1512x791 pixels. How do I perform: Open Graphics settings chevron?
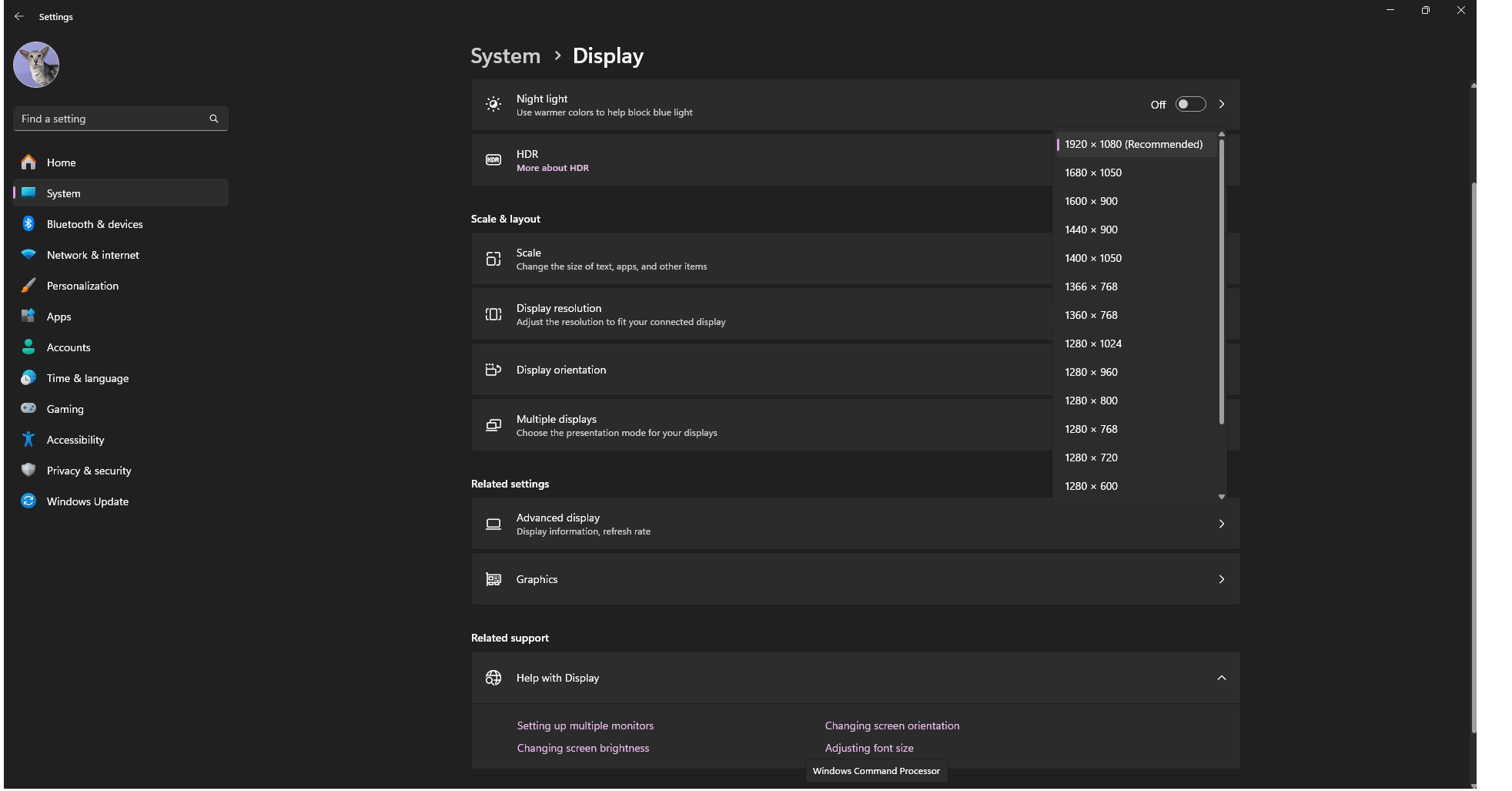click(x=1222, y=579)
